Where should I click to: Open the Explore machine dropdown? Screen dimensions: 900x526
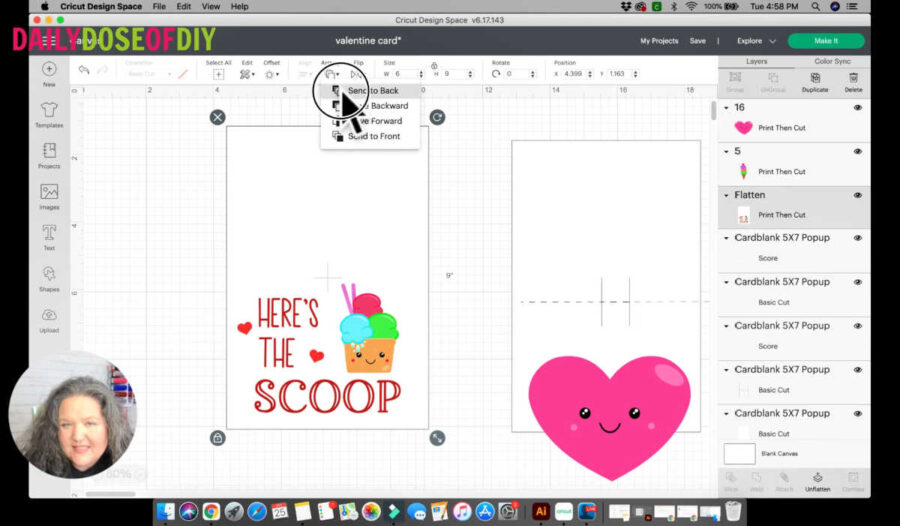tap(756, 41)
